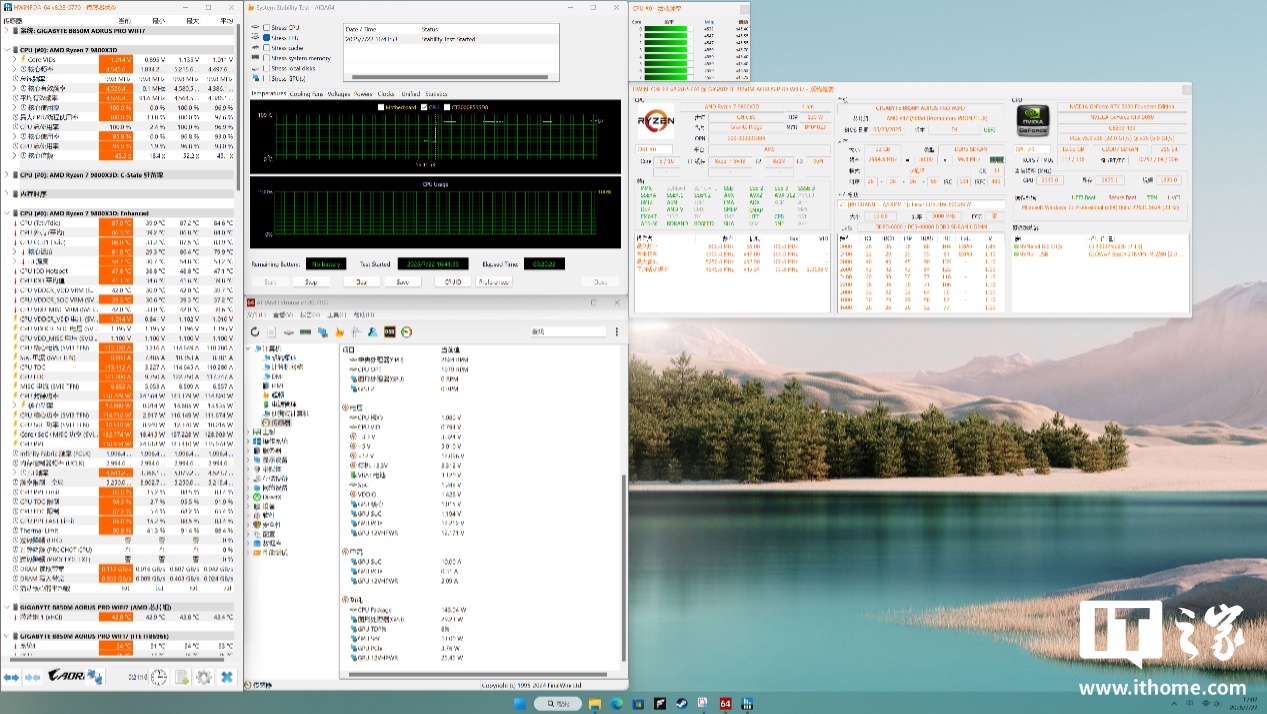This screenshot has width=1267, height=714.
Task: Click the OSD panel icon in AIDA64 toolbar
Action: [390, 332]
